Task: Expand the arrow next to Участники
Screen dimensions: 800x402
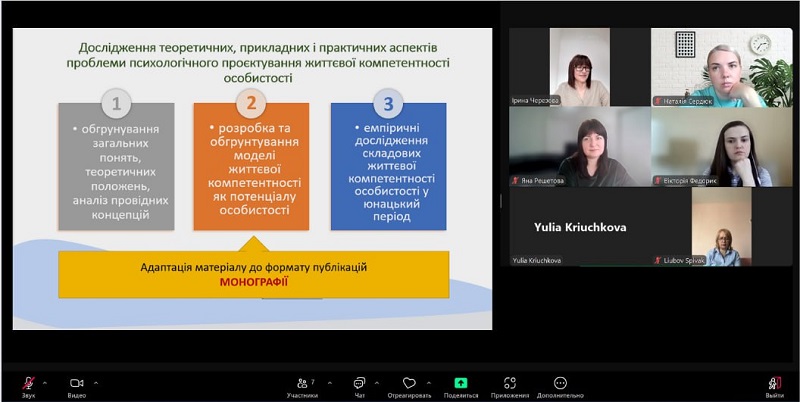Action: point(326,382)
